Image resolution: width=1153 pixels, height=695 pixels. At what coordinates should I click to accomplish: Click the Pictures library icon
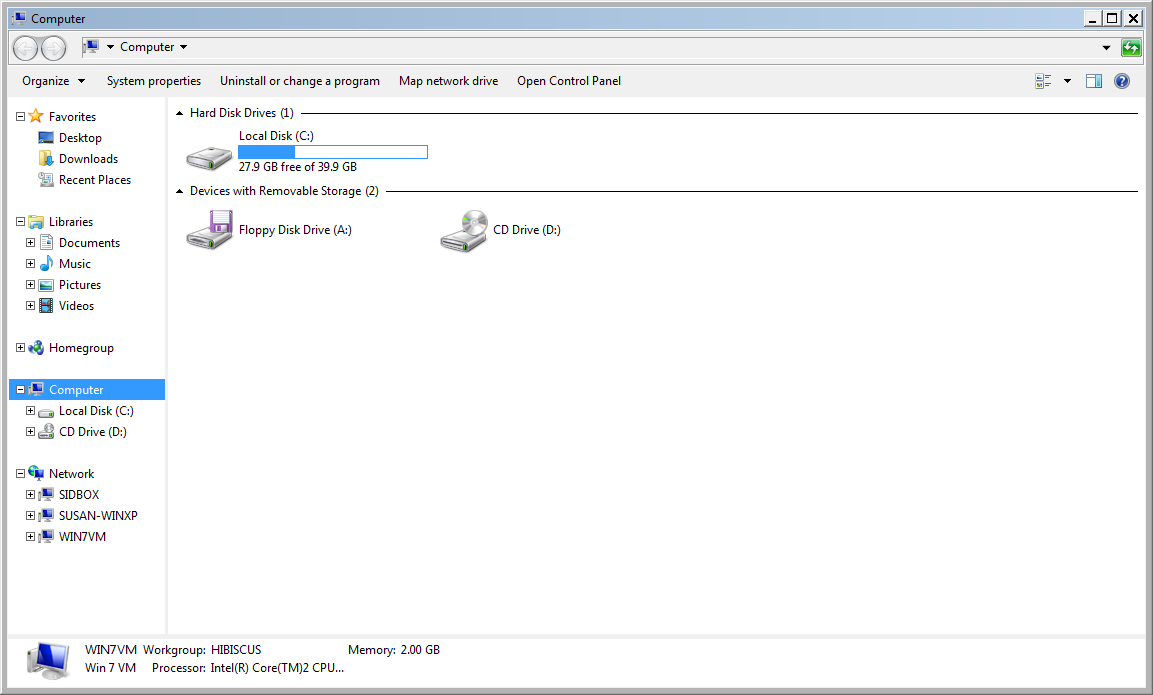click(46, 285)
